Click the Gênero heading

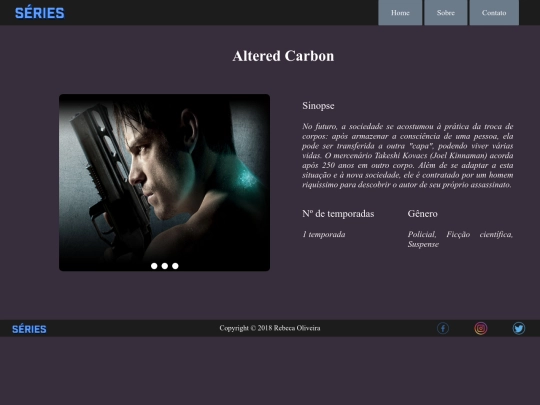click(x=423, y=214)
